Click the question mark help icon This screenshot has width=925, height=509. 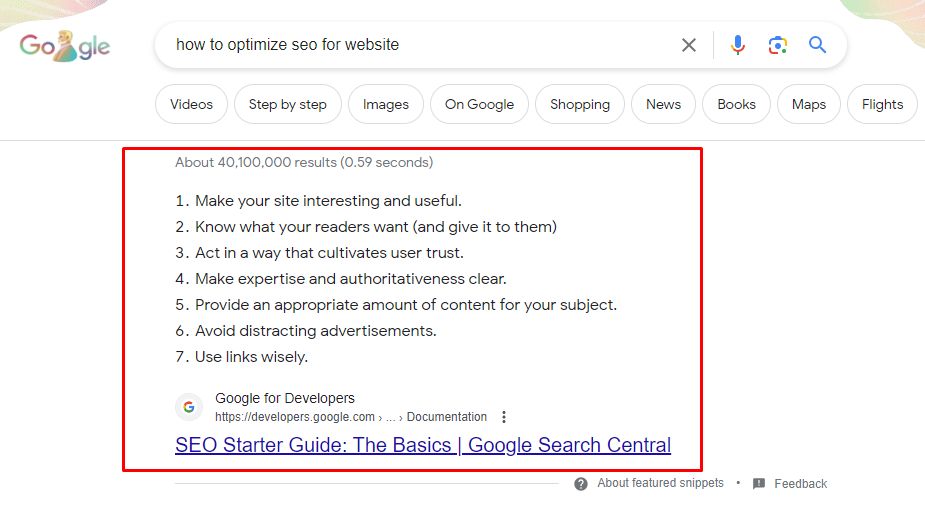point(581,484)
